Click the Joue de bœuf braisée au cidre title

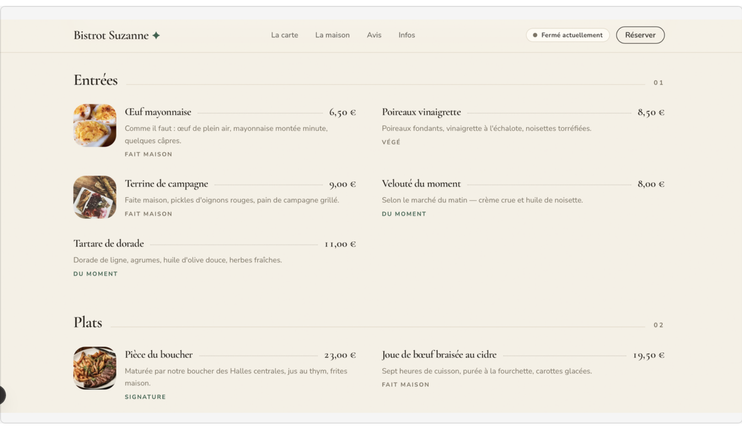pyautogui.click(x=439, y=355)
